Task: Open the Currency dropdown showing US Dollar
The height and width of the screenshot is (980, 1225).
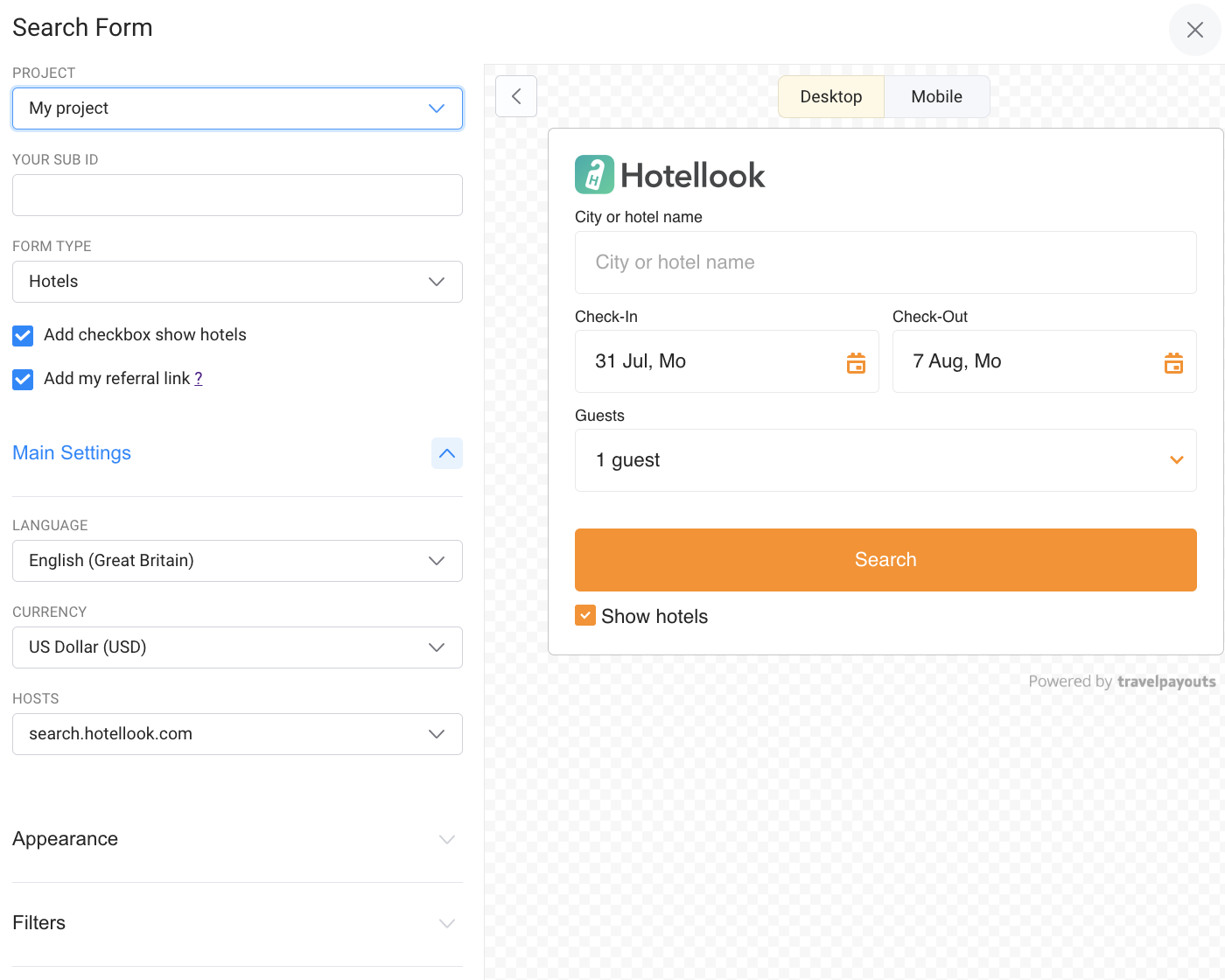Action: tap(237, 647)
